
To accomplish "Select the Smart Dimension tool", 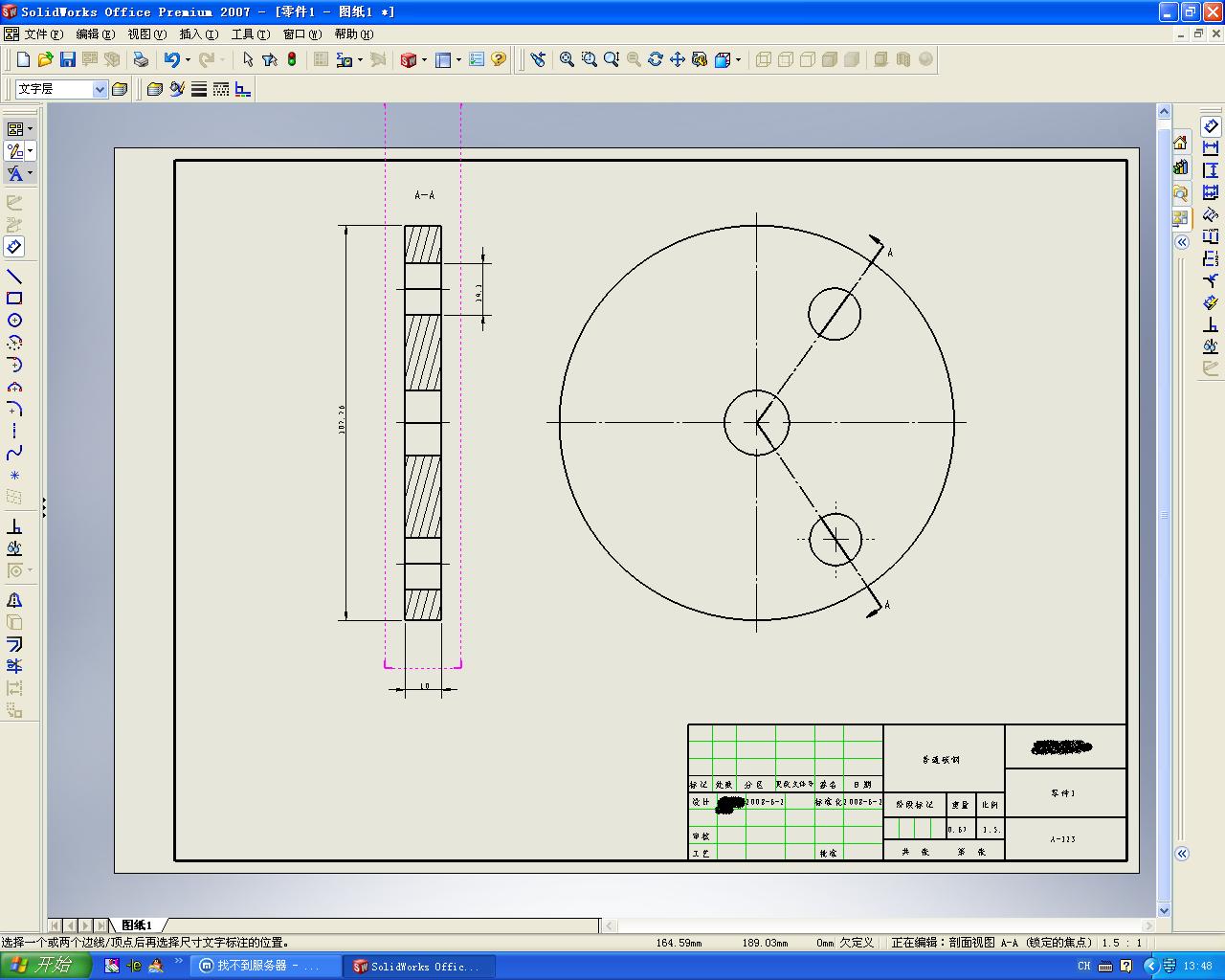I will 14,247.
